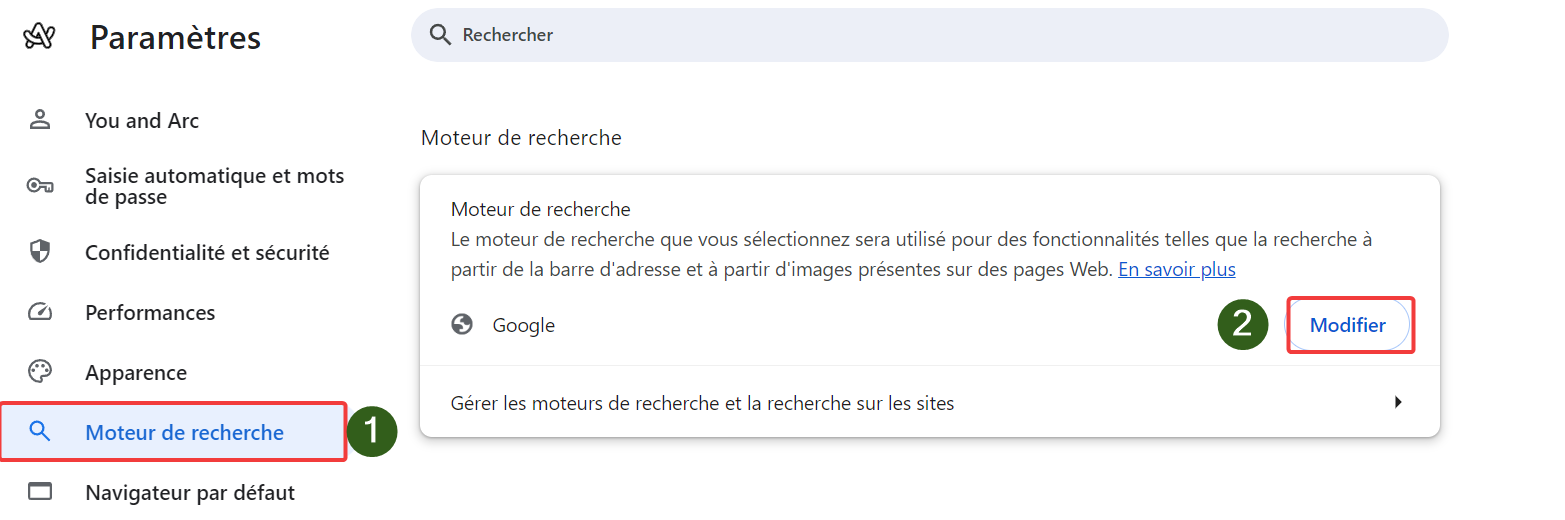Viewport: 1565px width, 520px height.
Task: Click the globe icon next to Google
Action: [x=462, y=325]
